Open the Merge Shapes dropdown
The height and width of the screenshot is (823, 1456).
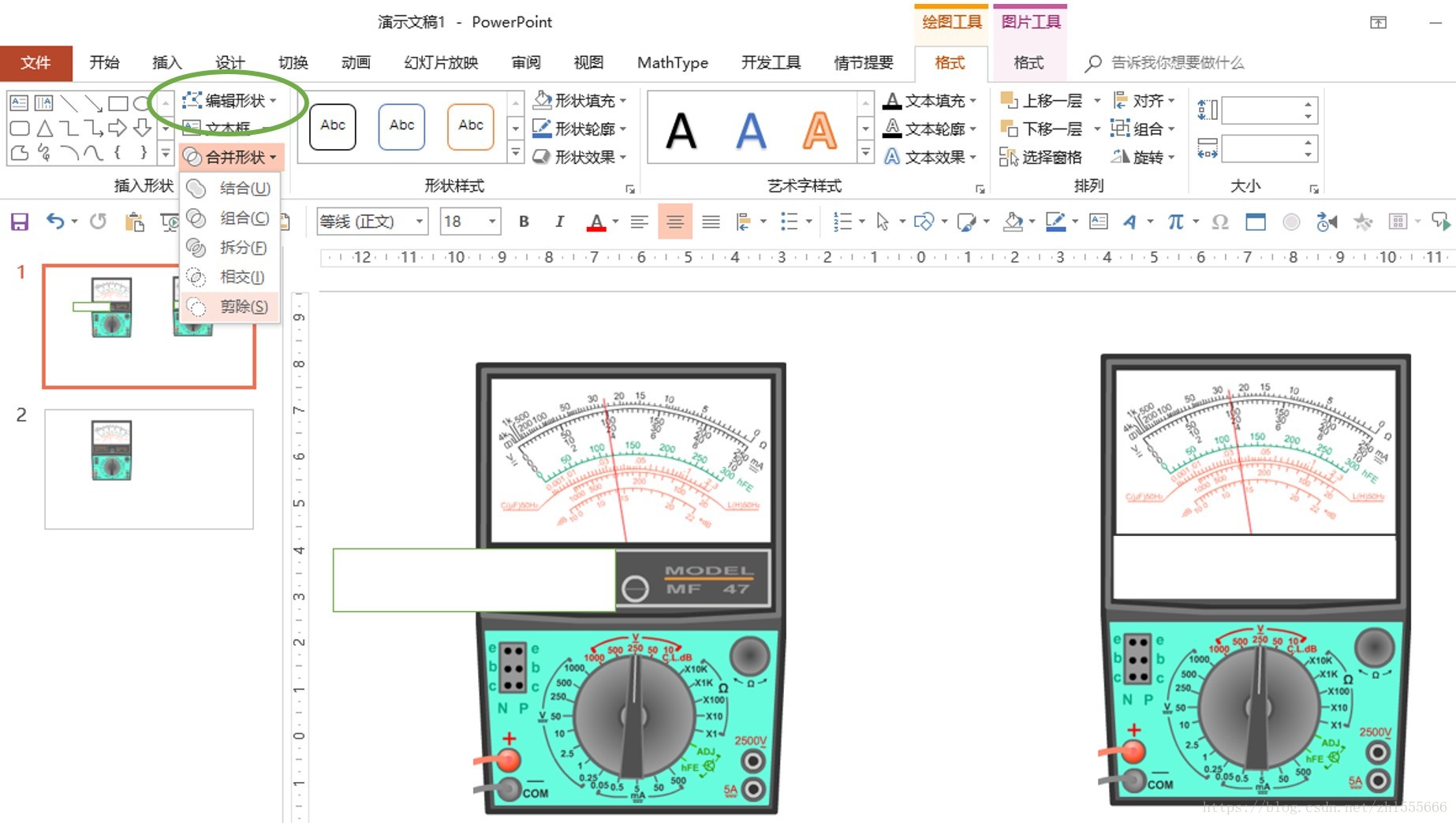pyautogui.click(x=230, y=157)
